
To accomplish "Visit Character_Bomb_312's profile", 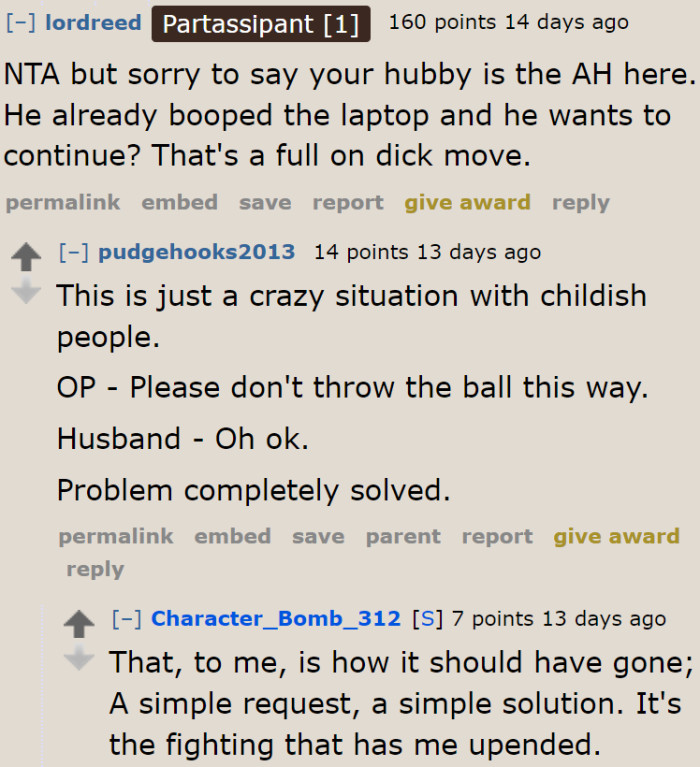I will pyautogui.click(x=275, y=620).
